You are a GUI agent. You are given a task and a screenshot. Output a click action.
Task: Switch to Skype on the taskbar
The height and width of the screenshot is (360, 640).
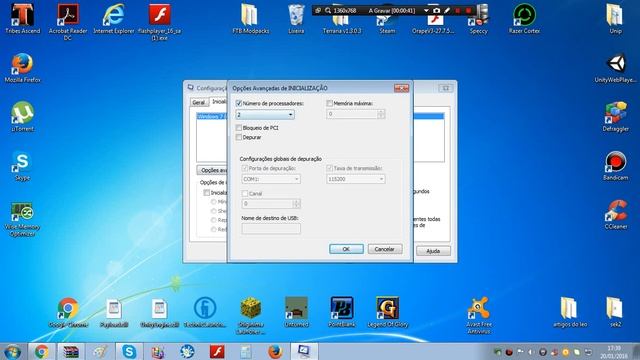point(129,351)
